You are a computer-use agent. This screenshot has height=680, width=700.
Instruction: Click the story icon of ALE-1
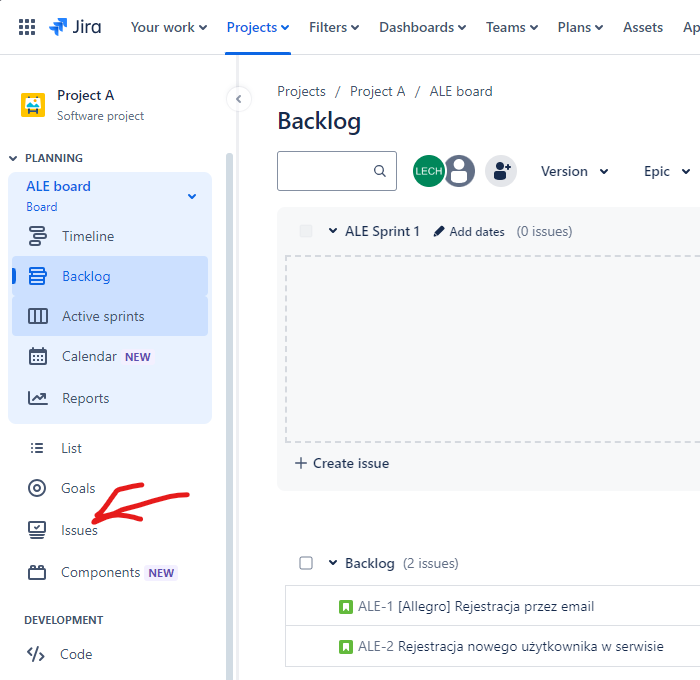(346, 607)
